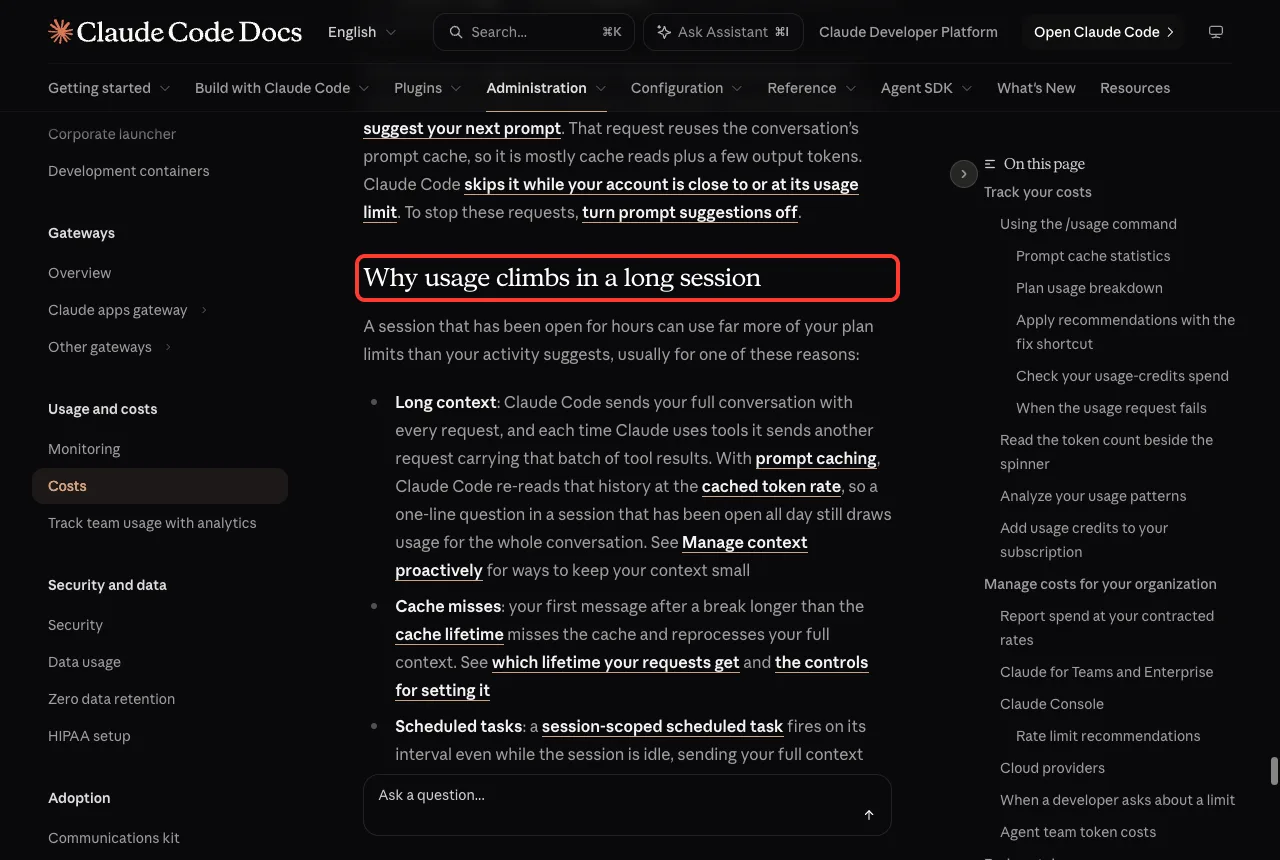Open session-scoped scheduled task link

(662, 726)
